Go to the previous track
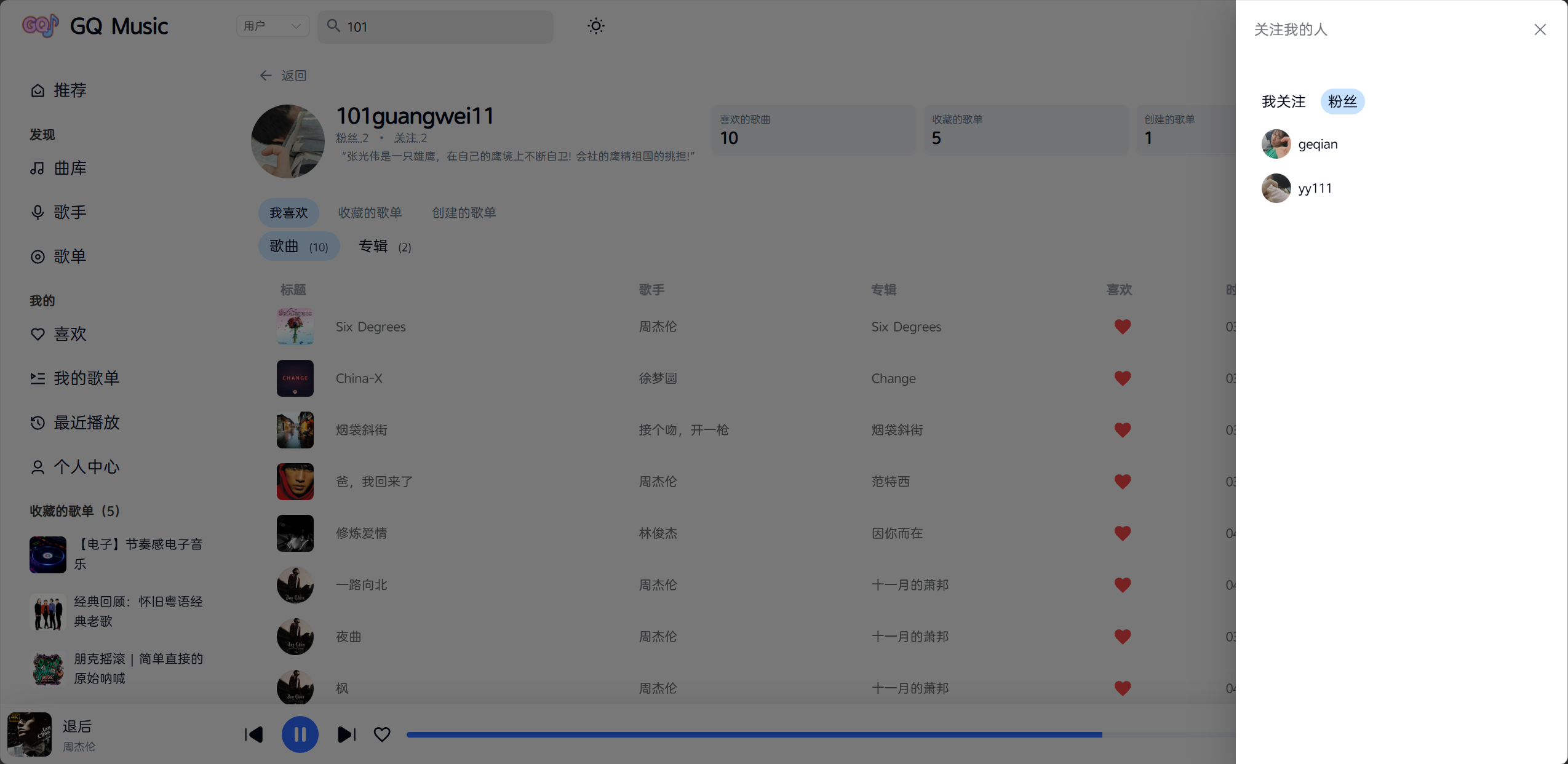This screenshot has height=764, width=1568. click(x=253, y=734)
